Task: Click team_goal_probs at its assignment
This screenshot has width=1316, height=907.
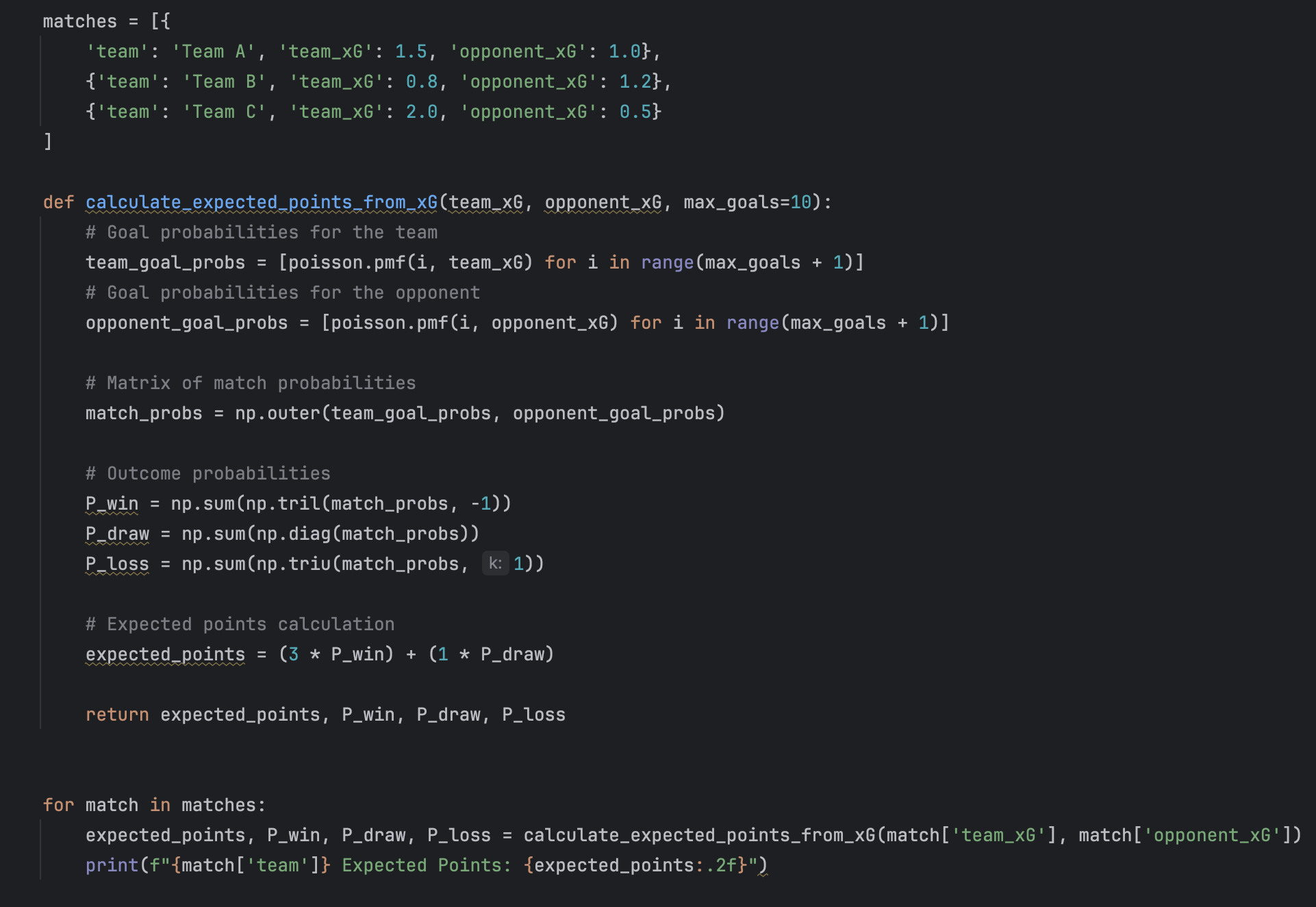Action: [165, 262]
